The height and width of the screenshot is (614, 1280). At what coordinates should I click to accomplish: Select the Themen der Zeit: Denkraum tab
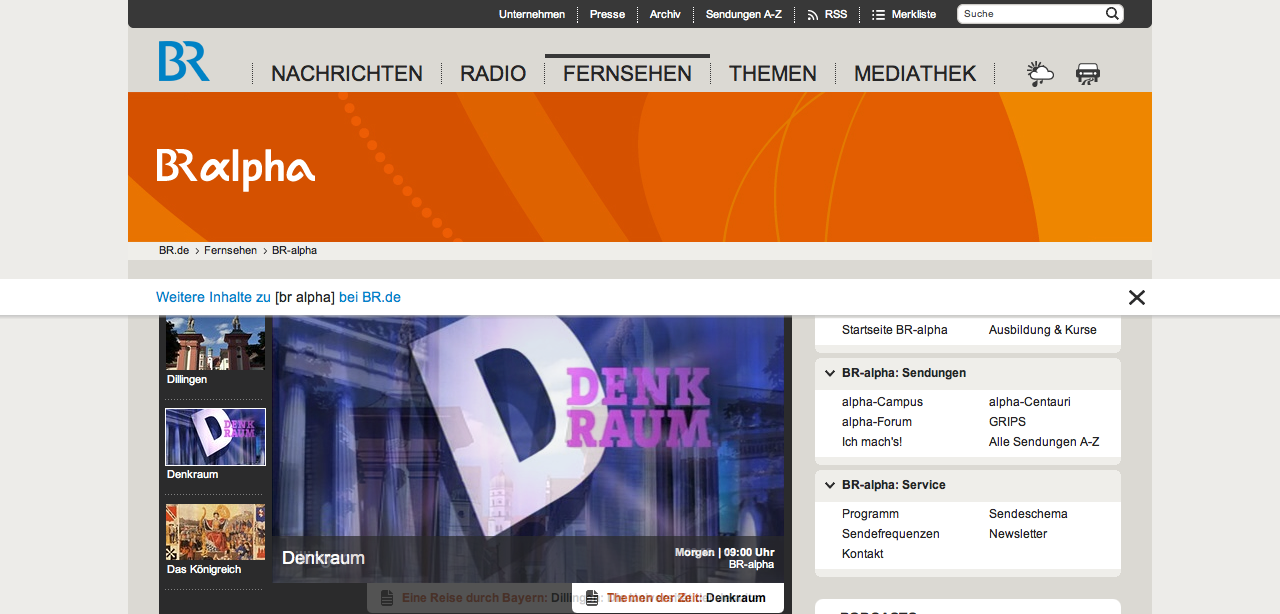[678, 598]
